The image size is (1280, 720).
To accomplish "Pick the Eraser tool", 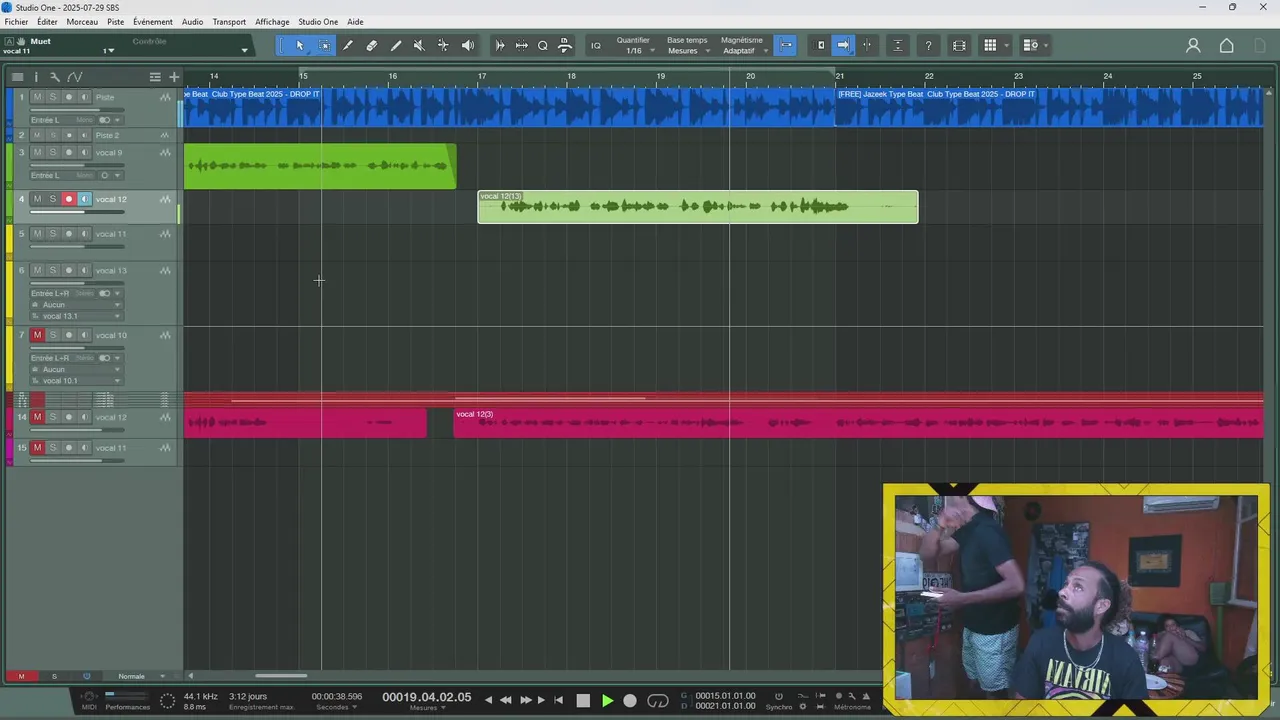I will click(372, 45).
